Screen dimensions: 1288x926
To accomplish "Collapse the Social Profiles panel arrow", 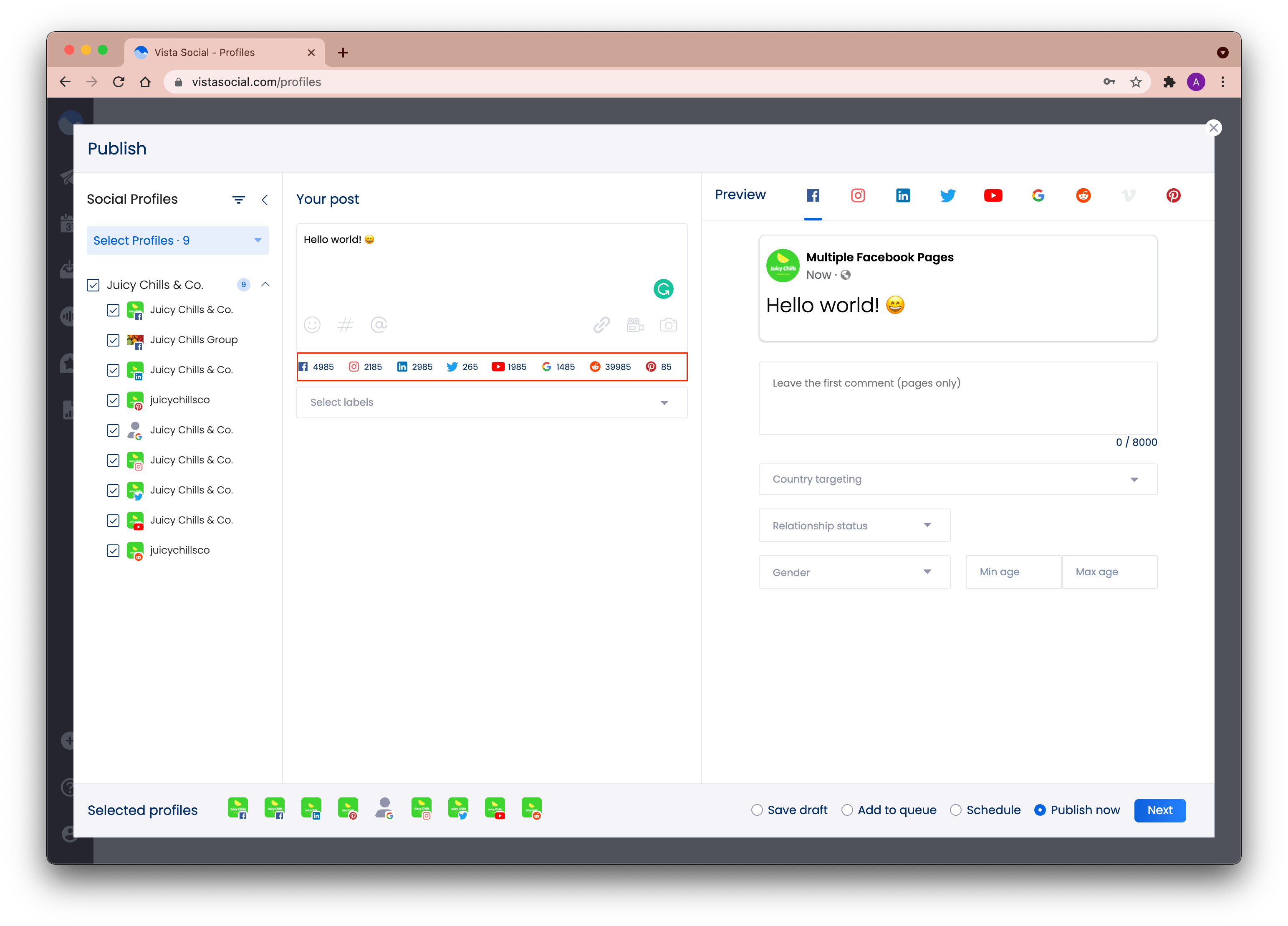I will point(265,200).
